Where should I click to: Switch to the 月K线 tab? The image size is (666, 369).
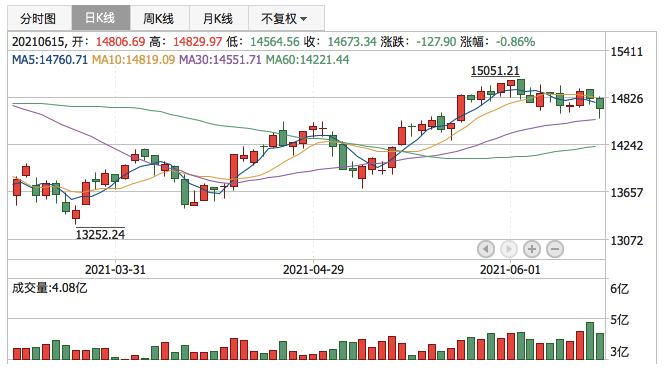[218, 18]
